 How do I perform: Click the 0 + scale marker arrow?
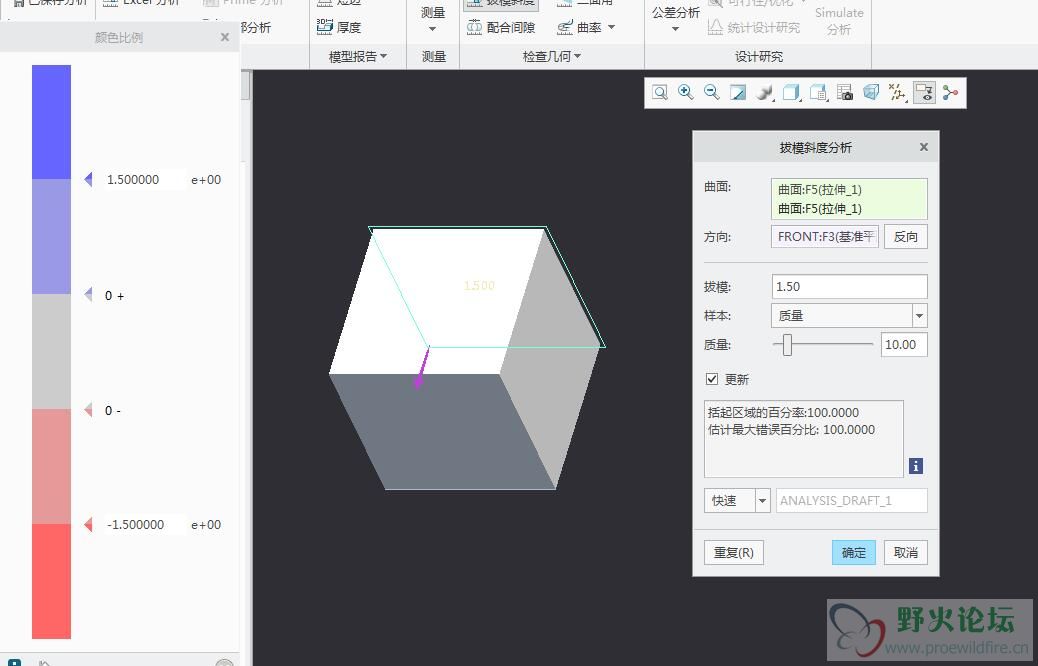88,295
